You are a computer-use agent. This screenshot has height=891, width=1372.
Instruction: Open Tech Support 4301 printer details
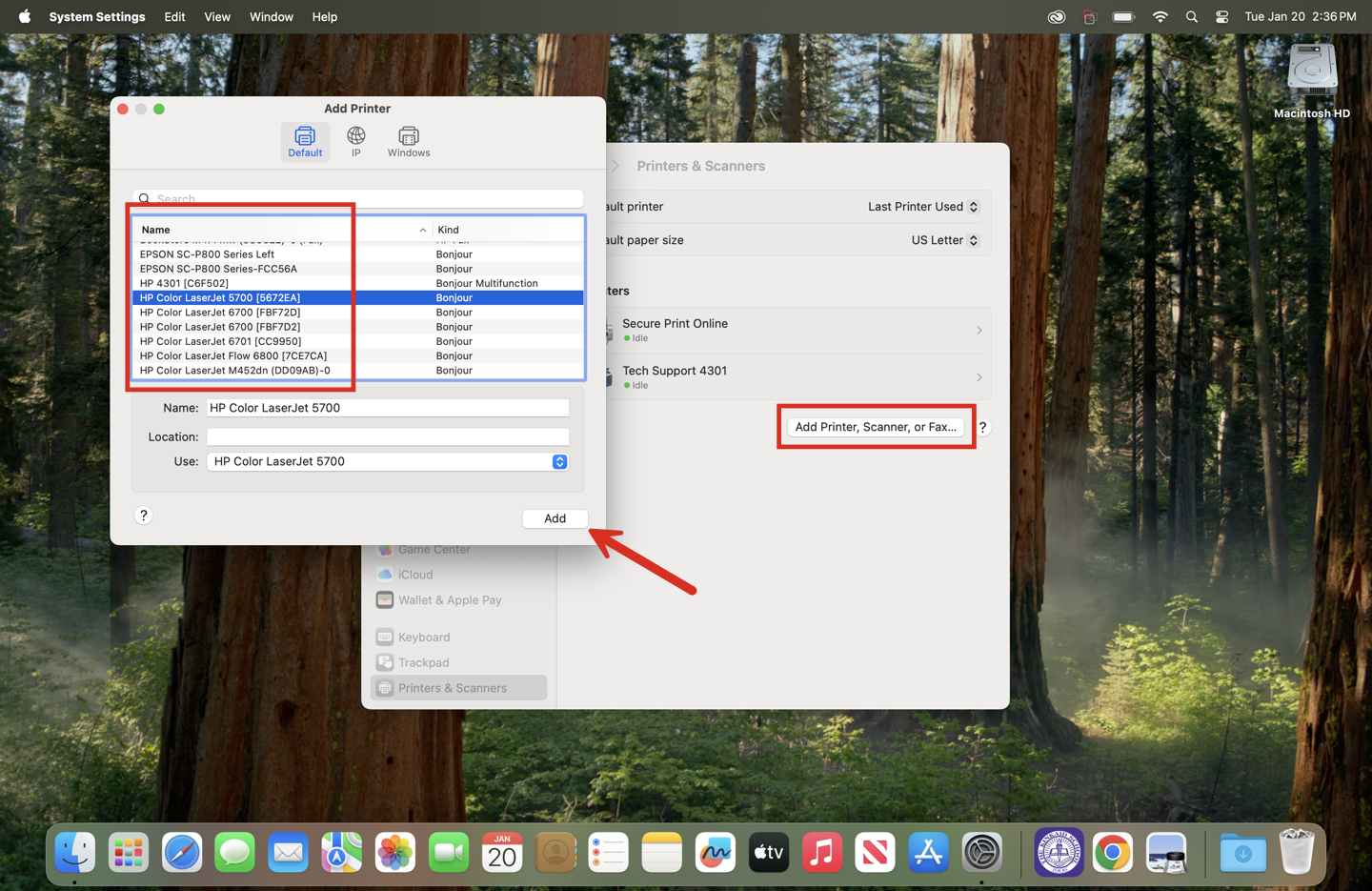click(x=798, y=377)
